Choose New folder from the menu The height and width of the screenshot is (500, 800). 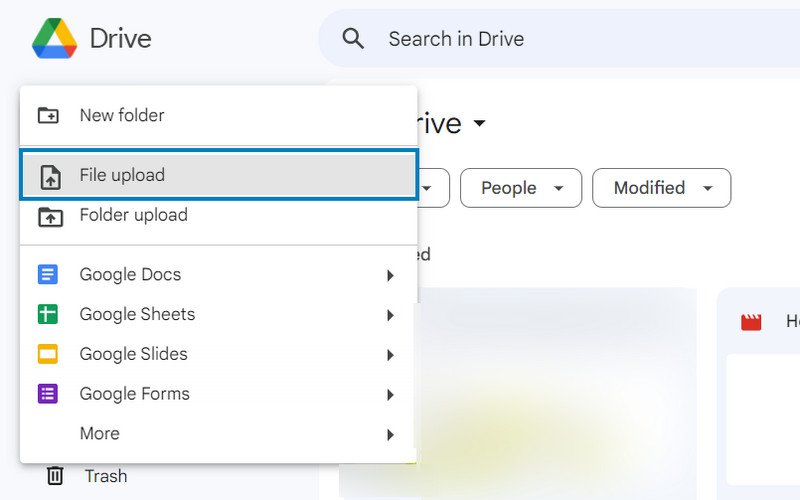[218, 115]
